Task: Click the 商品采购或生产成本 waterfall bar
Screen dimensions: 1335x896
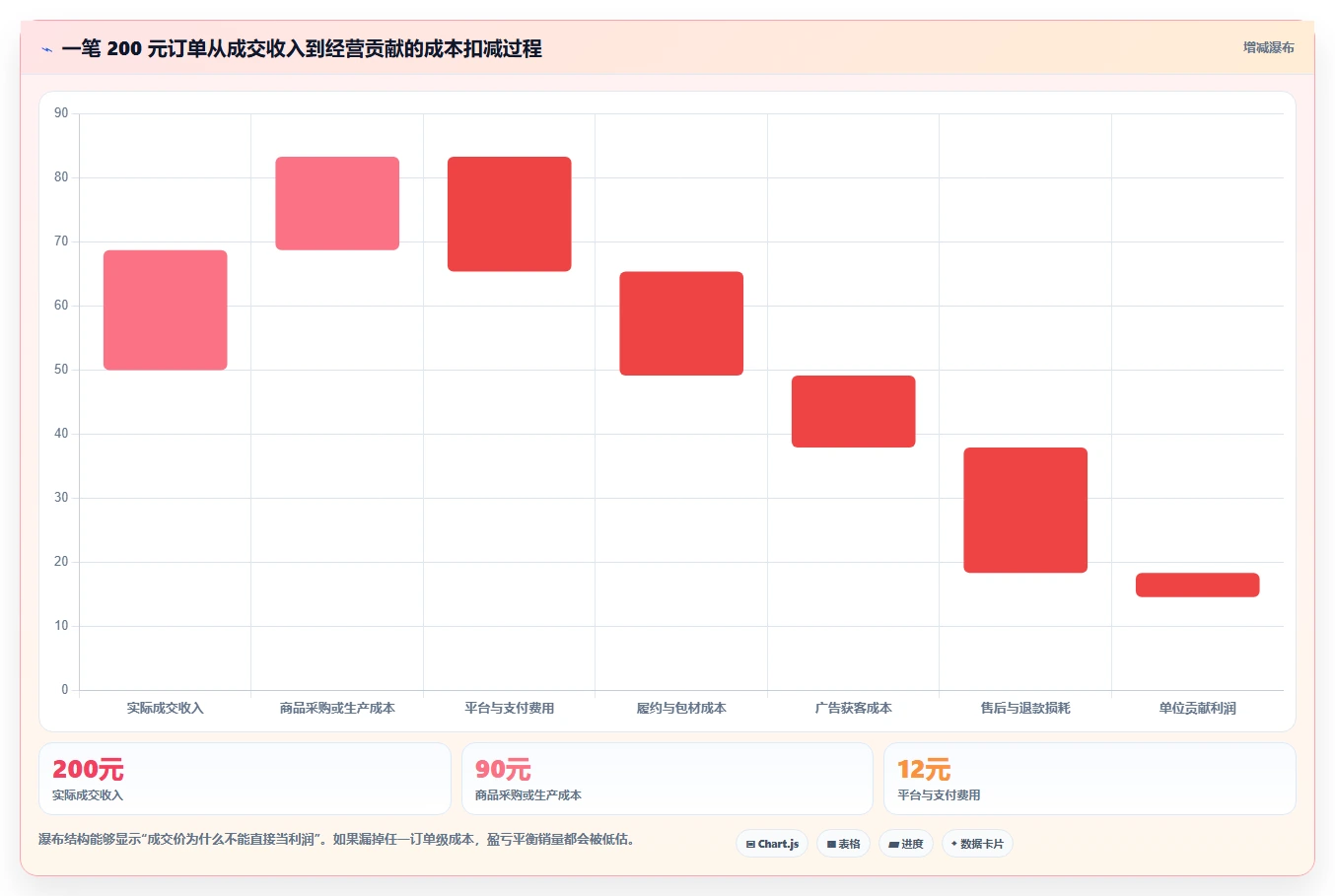Action: pyautogui.click(x=337, y=203)
